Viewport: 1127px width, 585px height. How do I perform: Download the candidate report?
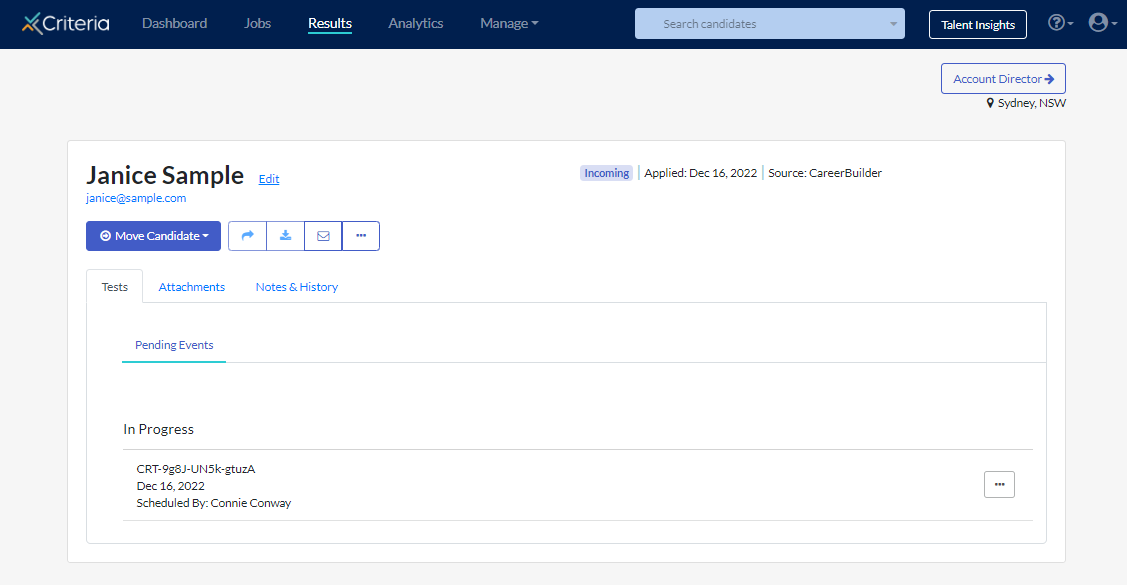pos(285,236)
